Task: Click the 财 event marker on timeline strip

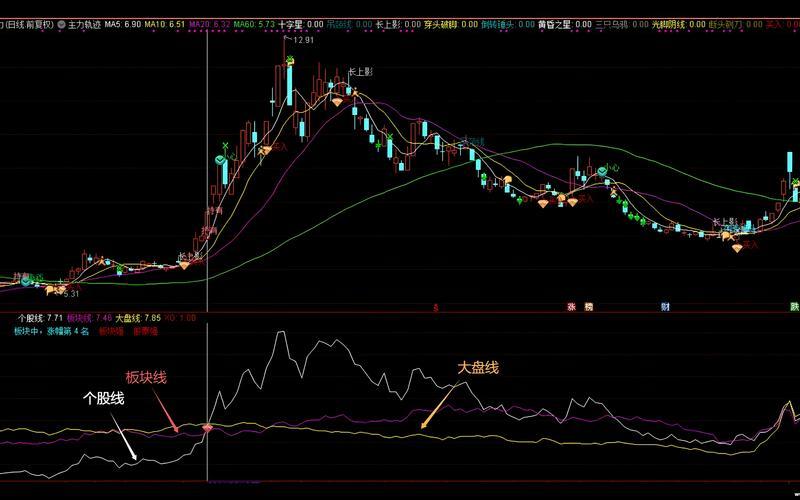Action: (664, 307)
